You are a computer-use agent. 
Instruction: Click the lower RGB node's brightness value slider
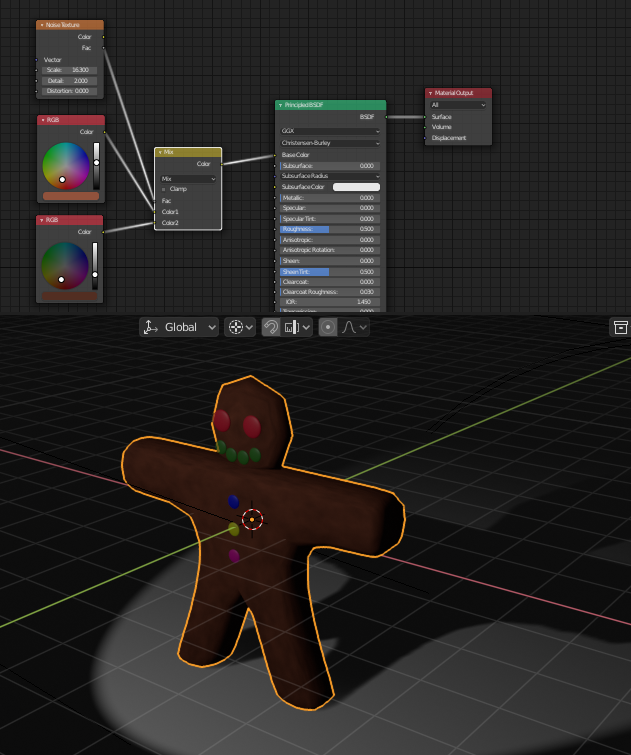click(x=95, y=266)
